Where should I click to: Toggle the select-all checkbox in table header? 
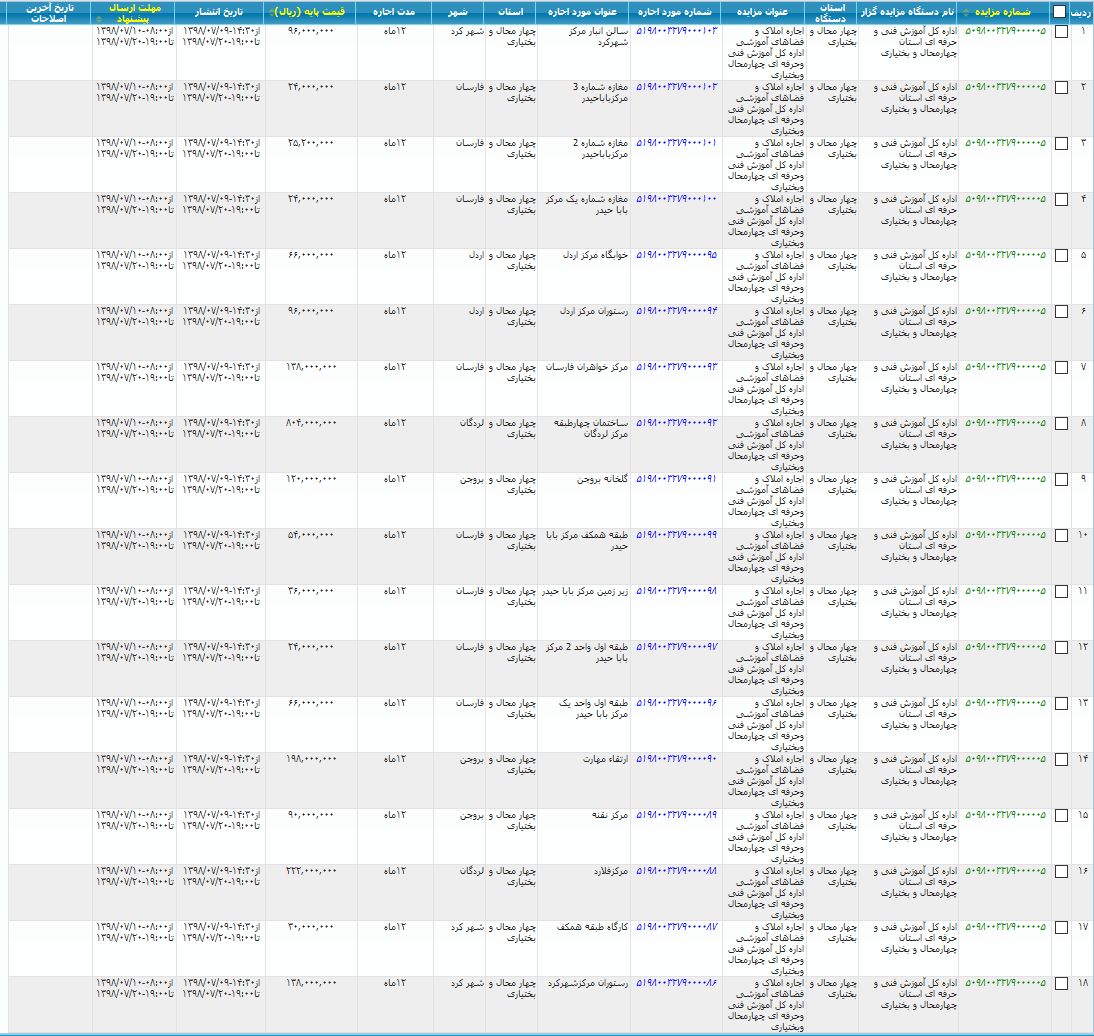(x=1059, y=12)
